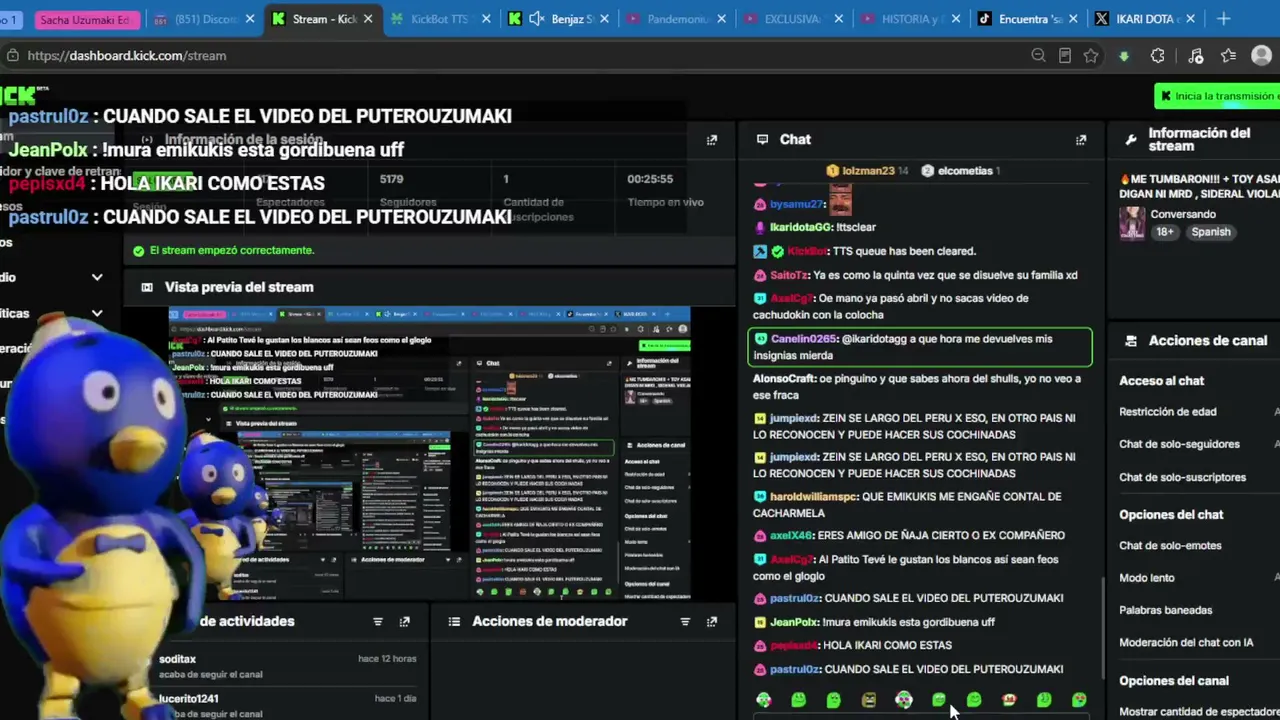Open Palabras baneadas settings
The width and height of the screenshot is (1280, 720).
click(x=1166, y=610)
